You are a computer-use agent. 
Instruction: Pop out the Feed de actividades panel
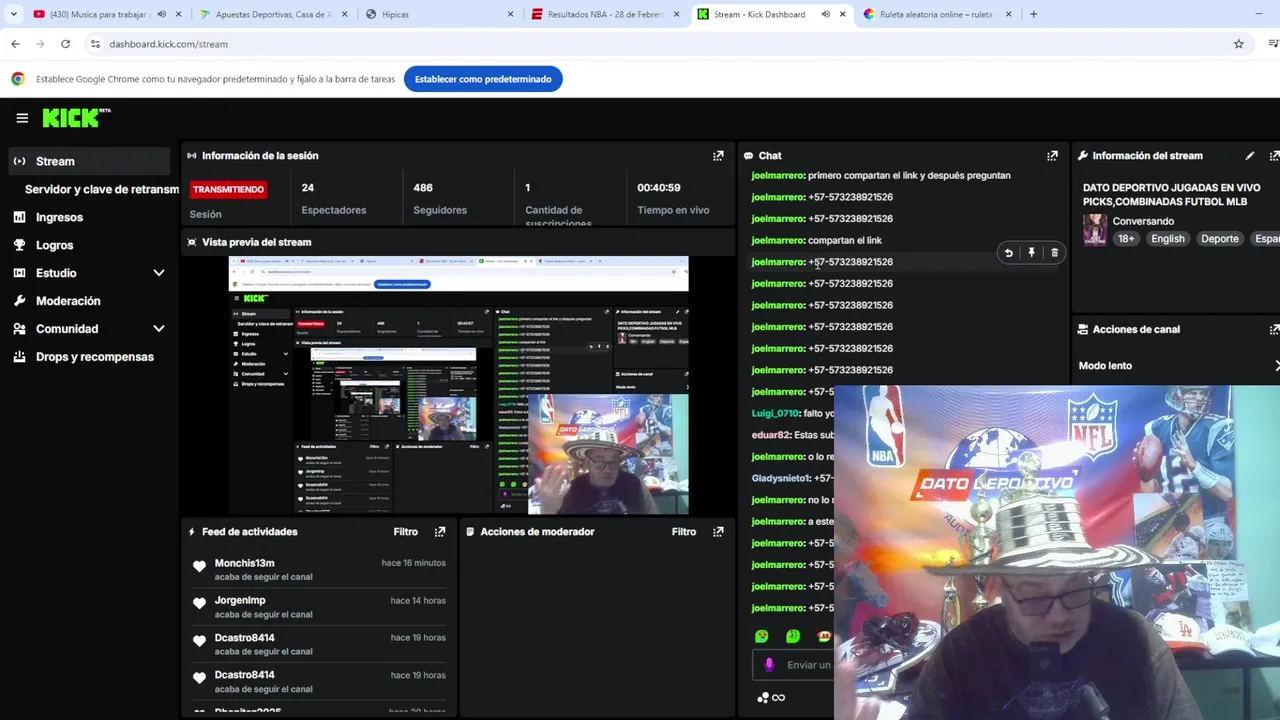(x=440, y=532)
